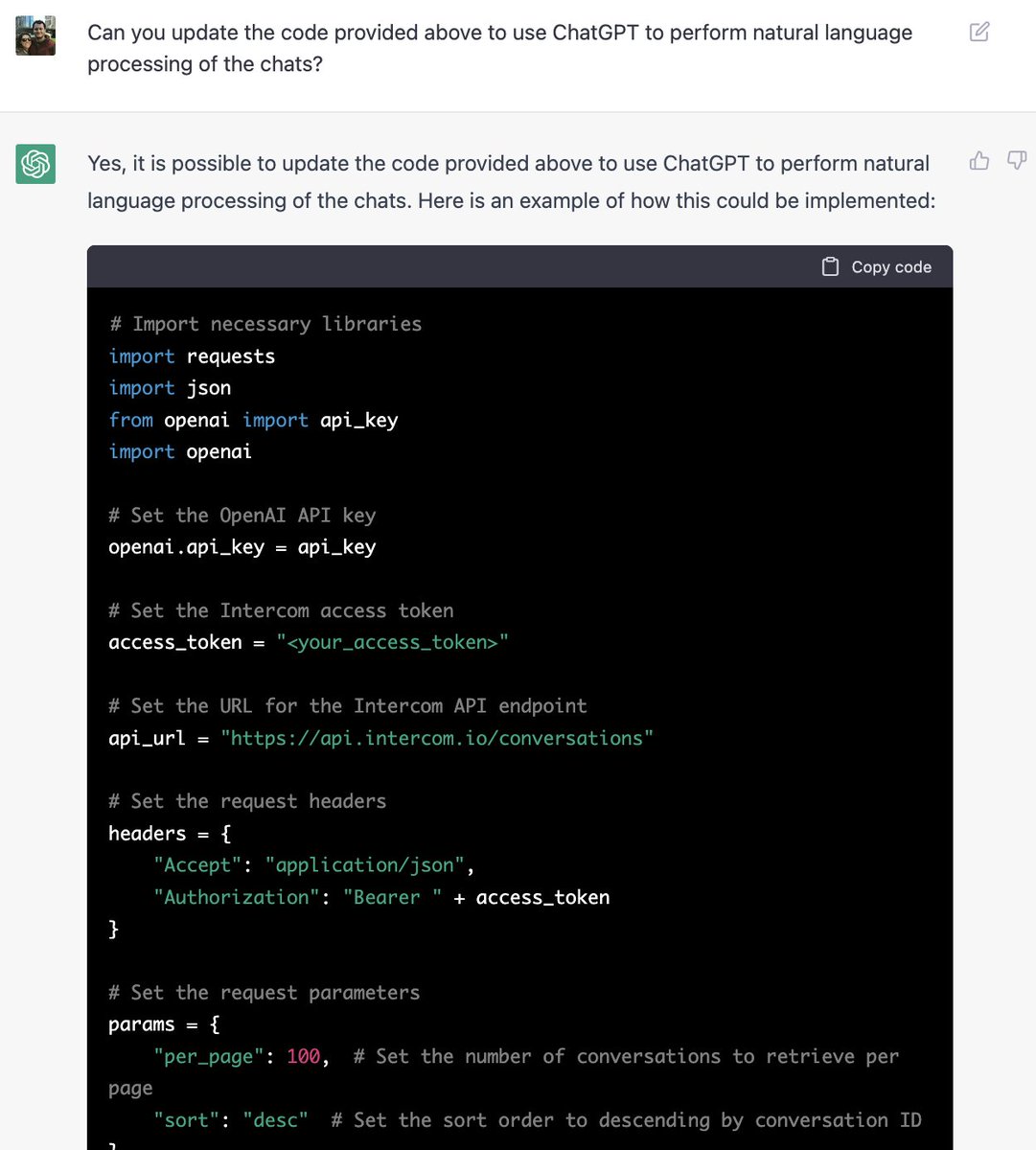The width and height of the screenshot is (1036, 1150).
Task: Click the ChatGPT logo avatar
Action: 35,164
